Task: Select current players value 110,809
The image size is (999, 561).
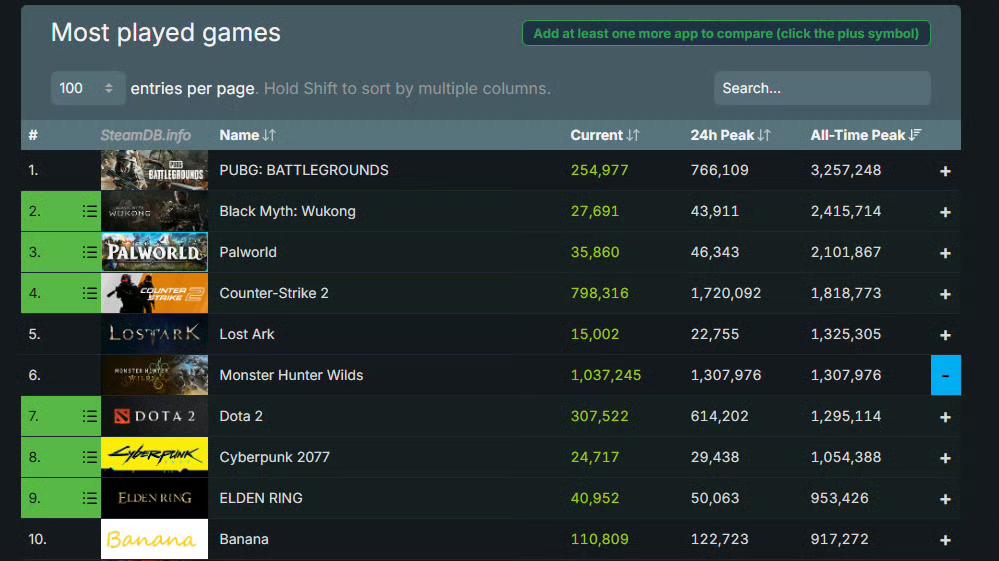Action: 600,539
